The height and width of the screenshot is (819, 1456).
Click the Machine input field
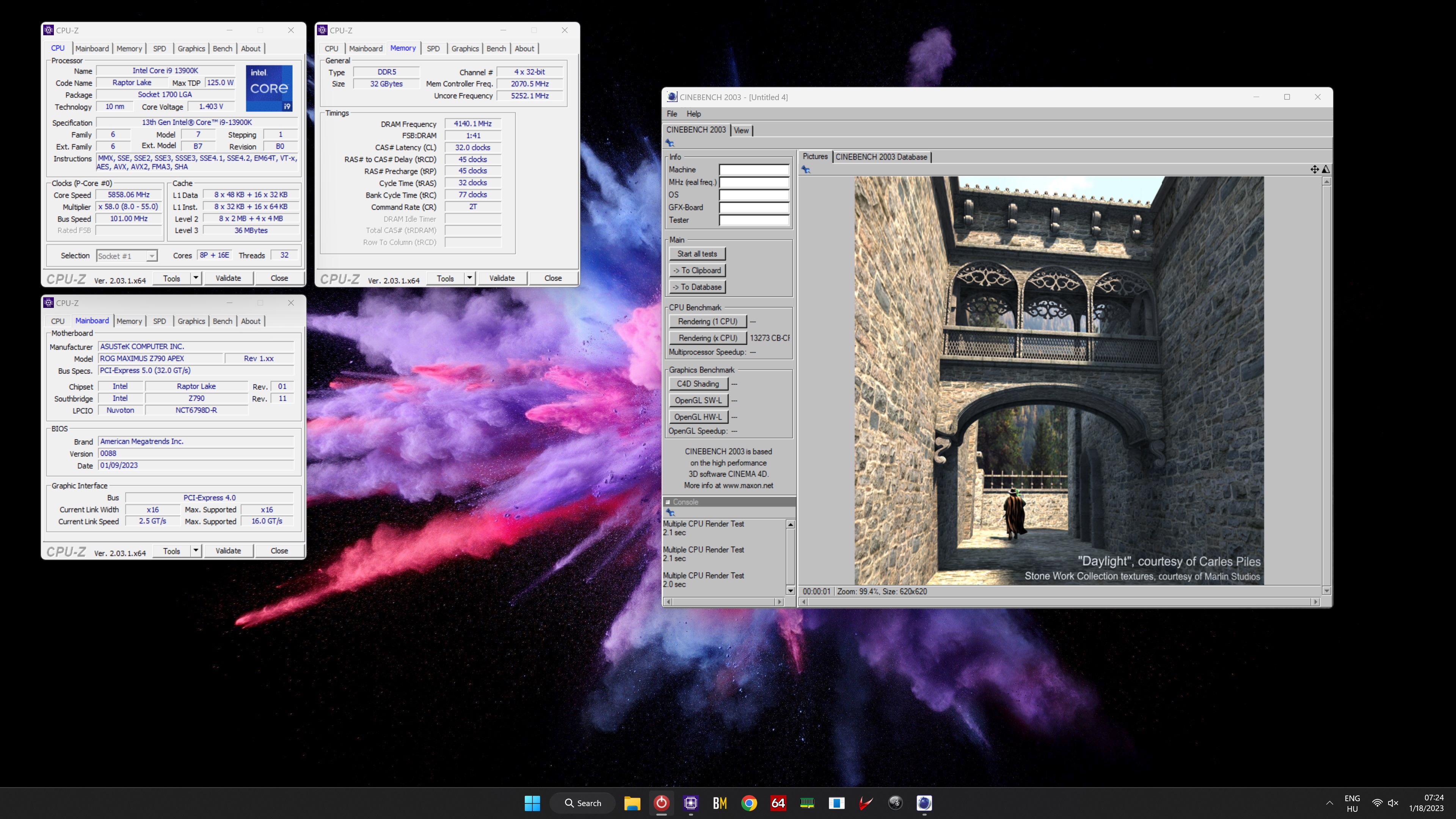pos(754,169)
